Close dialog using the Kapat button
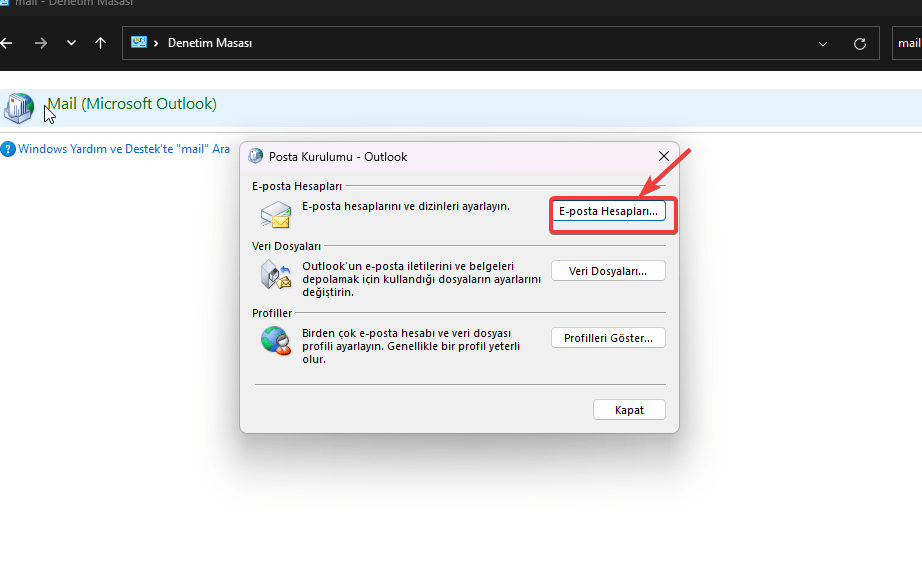Viewport: 922px width, 564px height. point(629,410)
